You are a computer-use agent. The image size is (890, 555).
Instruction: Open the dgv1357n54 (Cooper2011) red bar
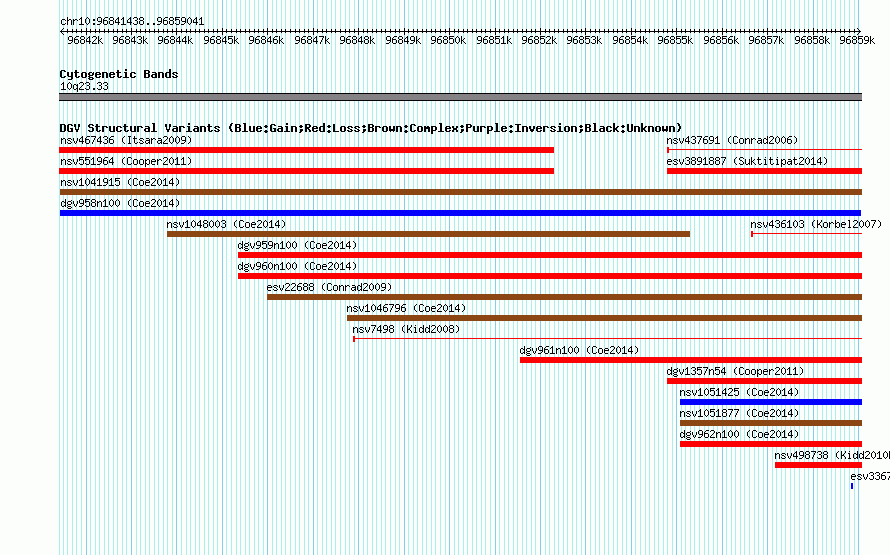point(765,381)
